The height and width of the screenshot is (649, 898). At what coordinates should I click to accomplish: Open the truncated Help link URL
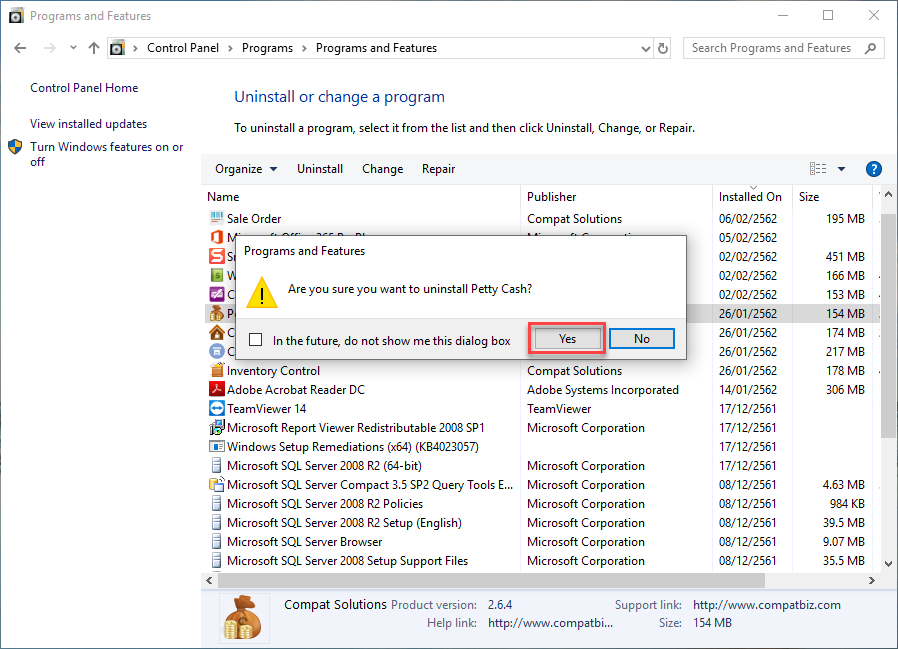click(x=550, y=623)
